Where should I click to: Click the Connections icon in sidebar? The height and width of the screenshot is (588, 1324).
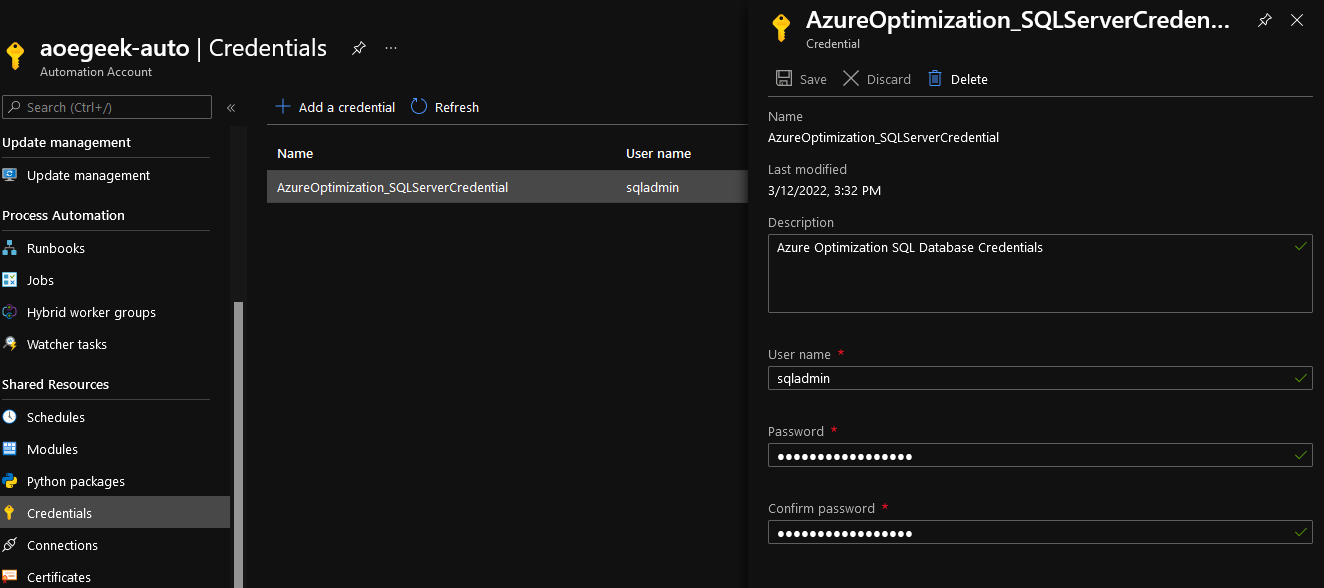[x=10, y=545]
